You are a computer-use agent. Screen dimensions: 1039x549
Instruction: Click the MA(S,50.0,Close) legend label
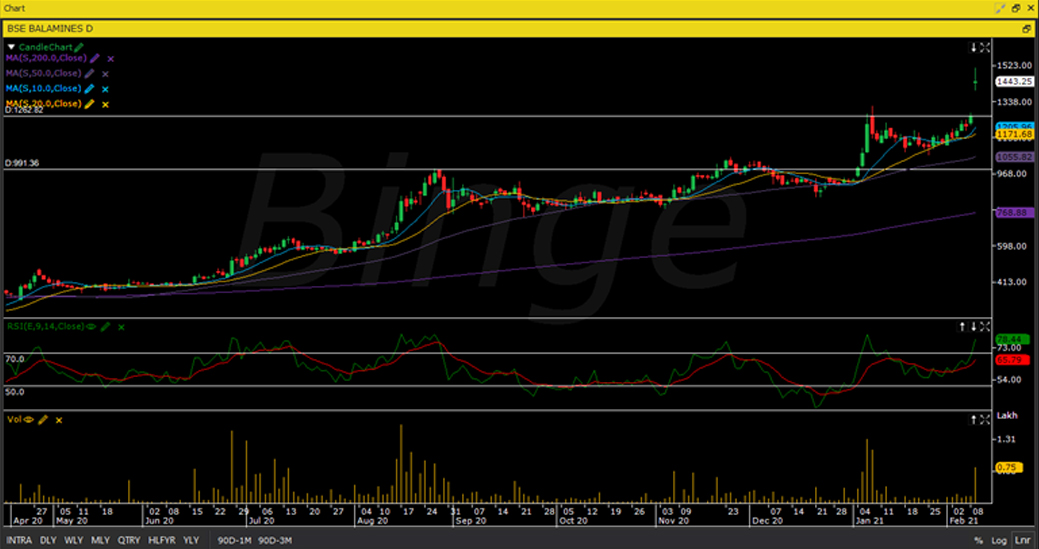tap(43, 74)
